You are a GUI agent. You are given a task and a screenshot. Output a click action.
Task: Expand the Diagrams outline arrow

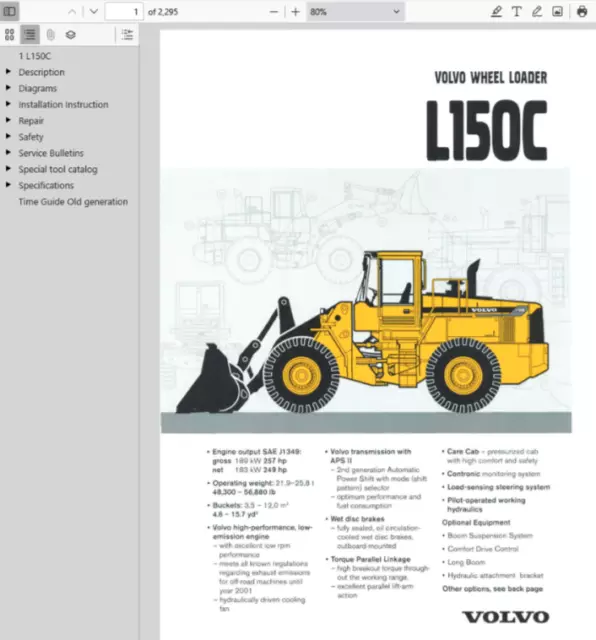pos(8,87)
